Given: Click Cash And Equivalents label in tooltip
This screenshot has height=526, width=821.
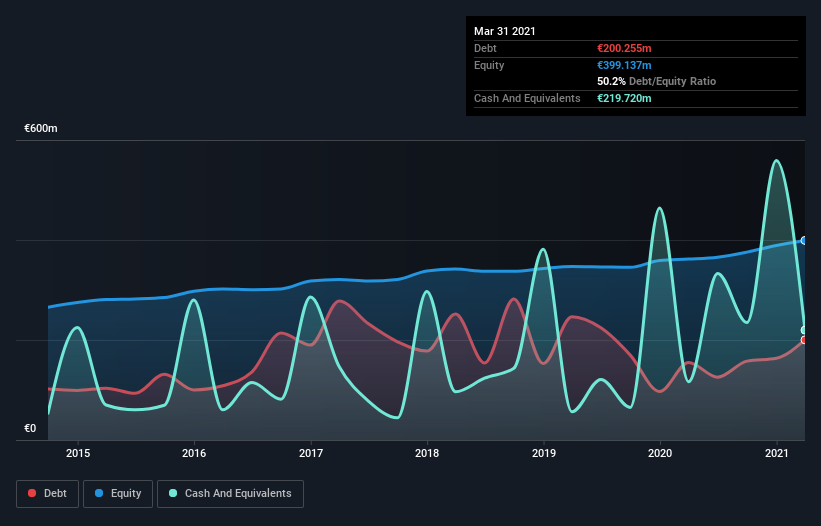Looking at the screenshot, I should 527,98.
